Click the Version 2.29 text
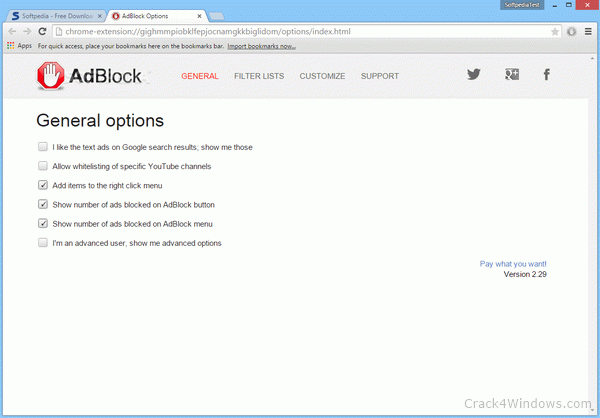 [525, 274]
